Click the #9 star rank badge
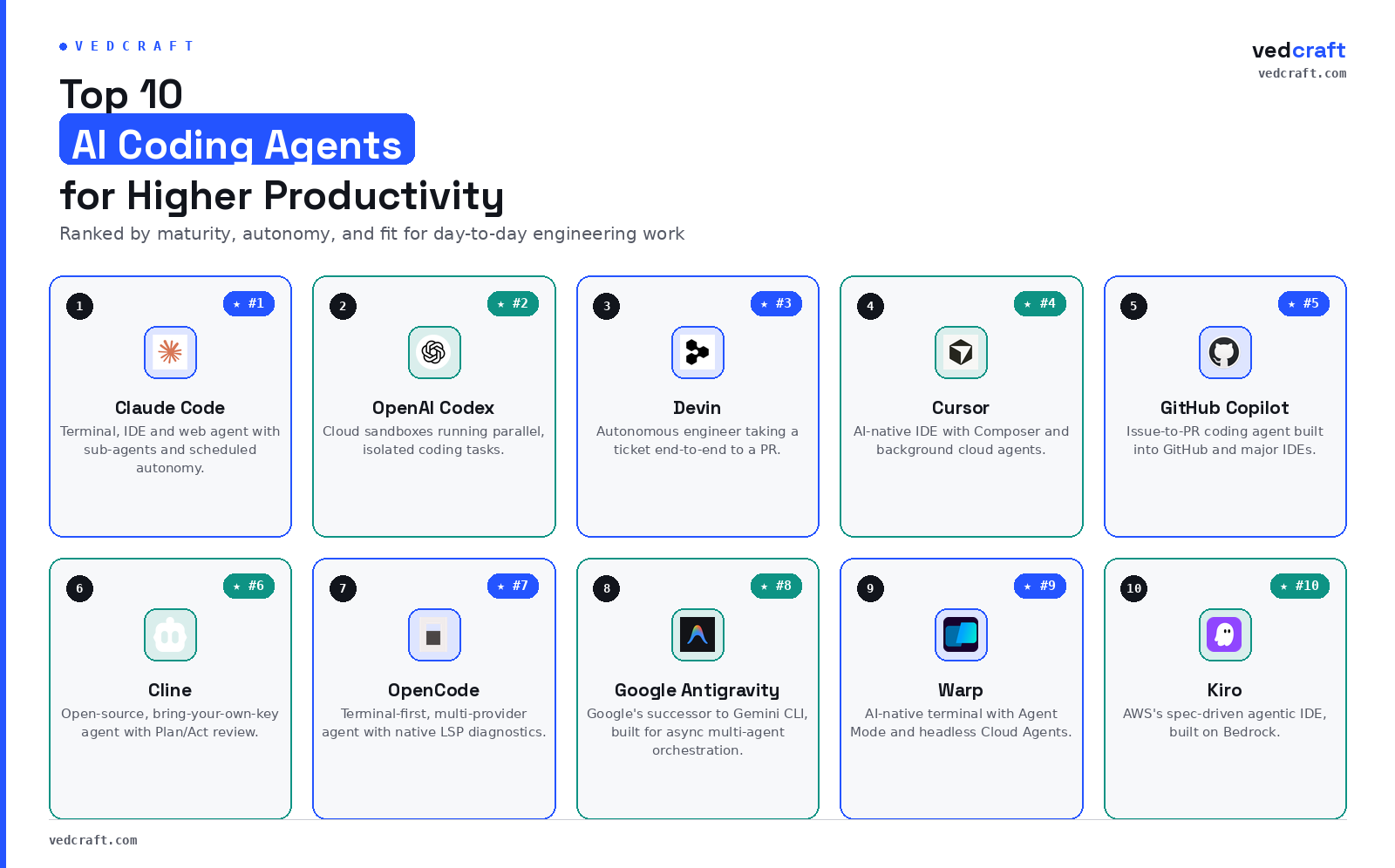Image resolution: width=1395 pixels, height=868 pixels. [1040, 586]
